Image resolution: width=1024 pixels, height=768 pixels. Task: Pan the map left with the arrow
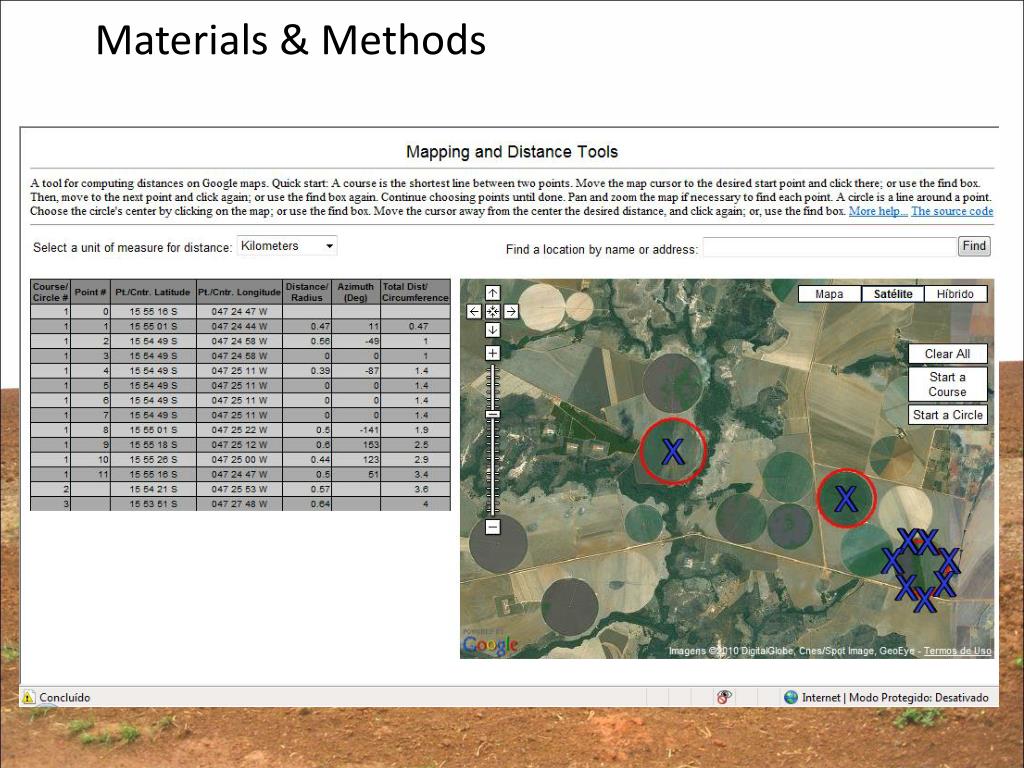[x=474, y=312]
